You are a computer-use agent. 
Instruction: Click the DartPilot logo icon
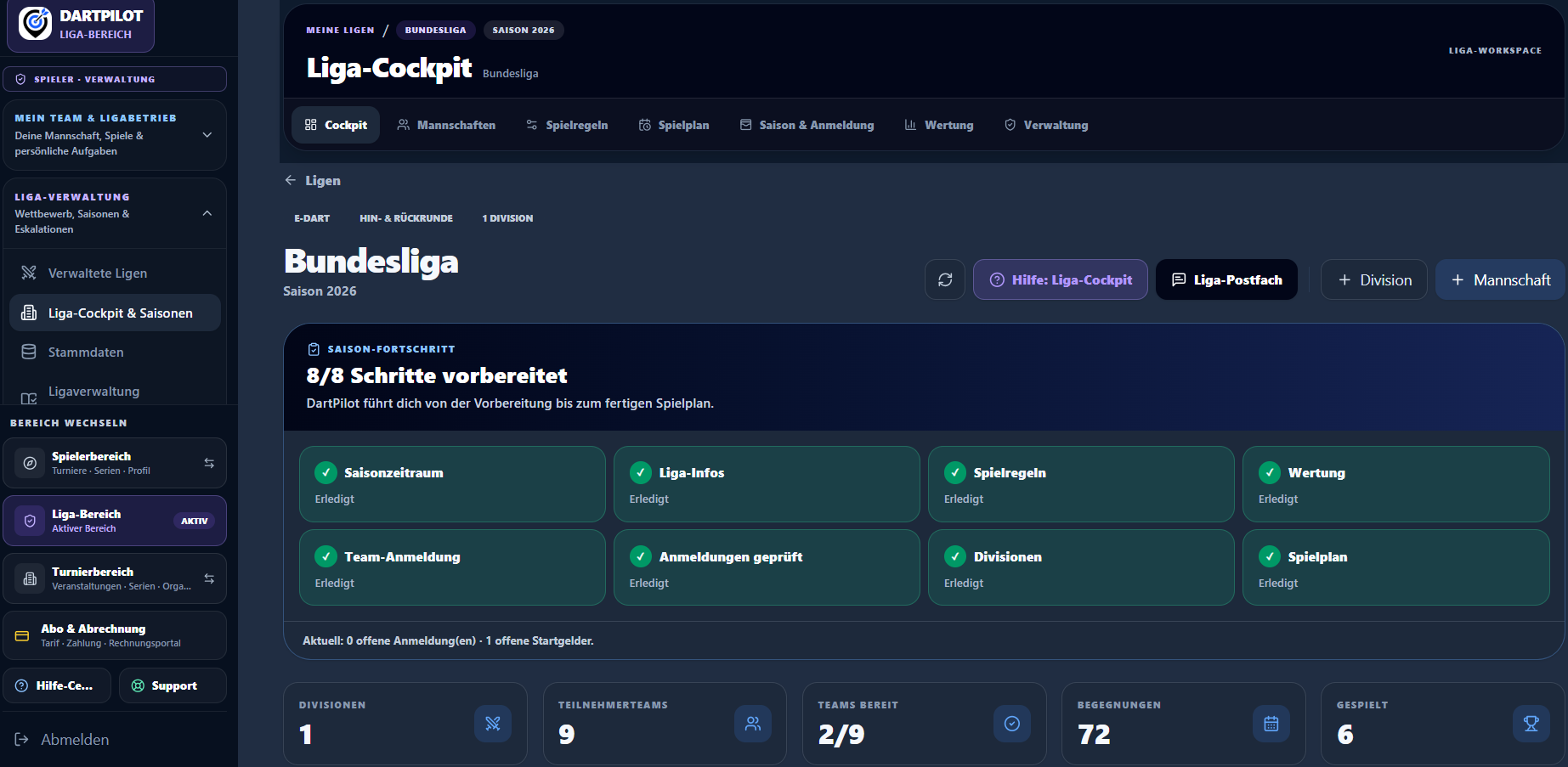[35, 24]
